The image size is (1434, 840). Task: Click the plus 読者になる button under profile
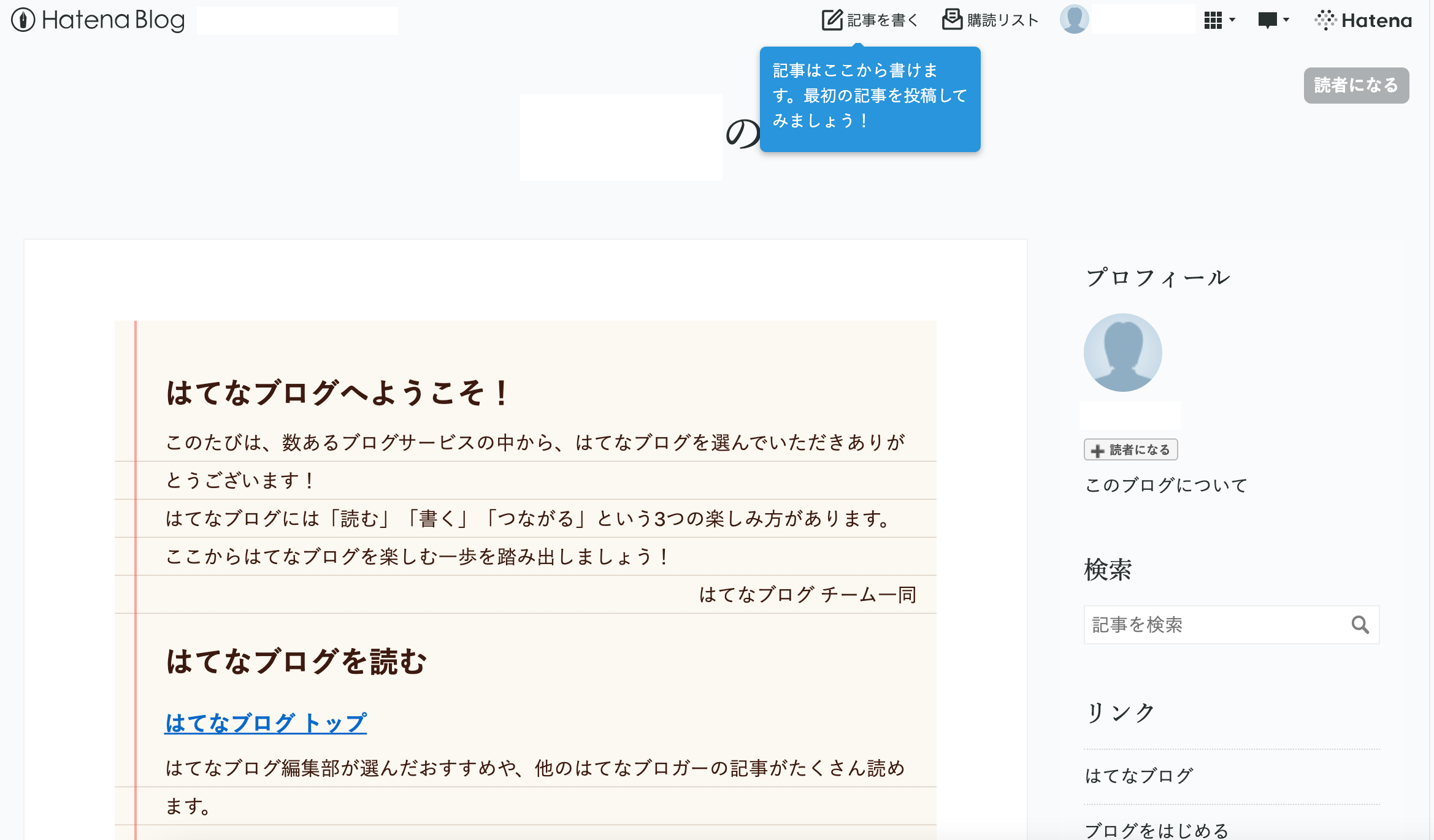[x=1130, y=449]
